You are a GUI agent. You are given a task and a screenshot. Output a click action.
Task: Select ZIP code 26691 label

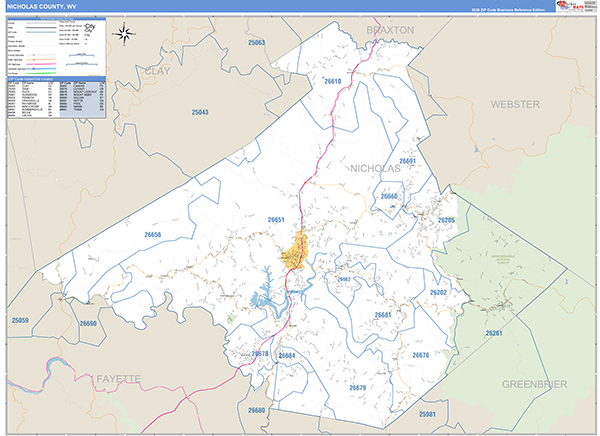click(407, 161)
